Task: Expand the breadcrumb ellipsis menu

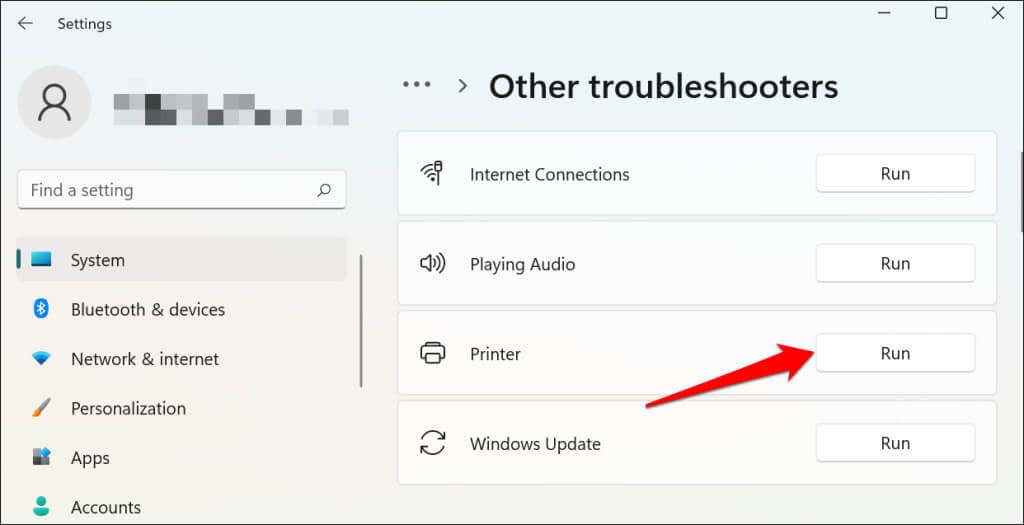Action: [417, 84]
